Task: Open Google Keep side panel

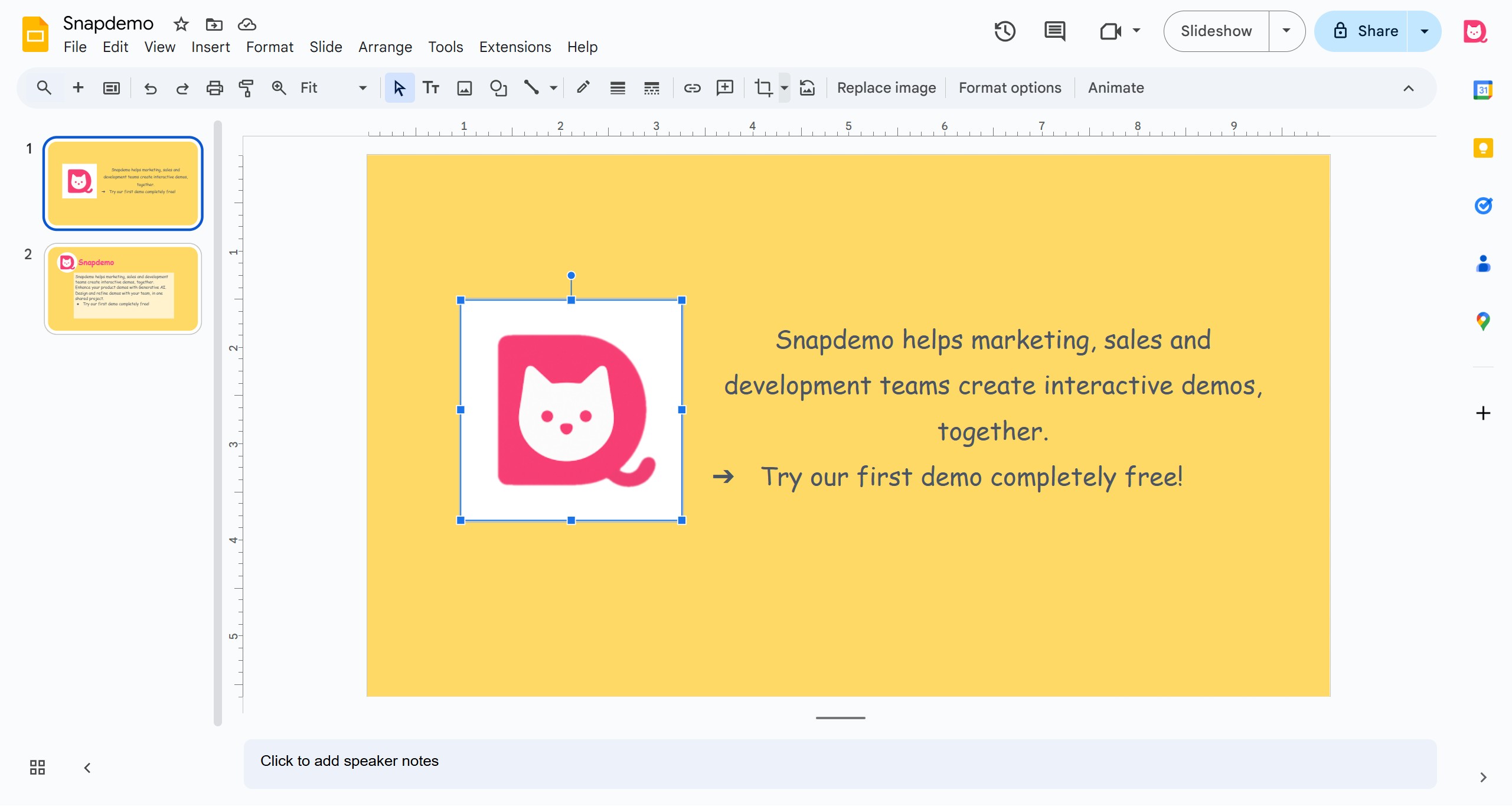Action: tap(1482, 148)
